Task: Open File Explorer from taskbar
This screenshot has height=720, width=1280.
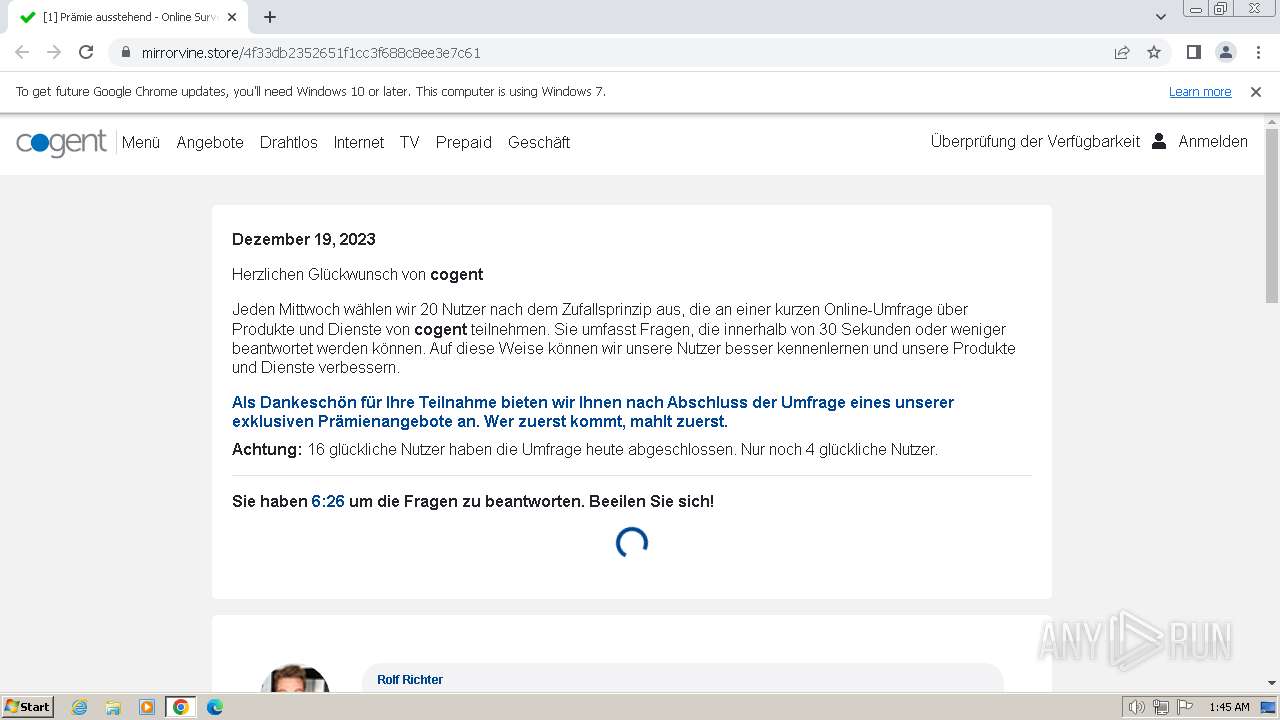Action: tap(113, 707)
